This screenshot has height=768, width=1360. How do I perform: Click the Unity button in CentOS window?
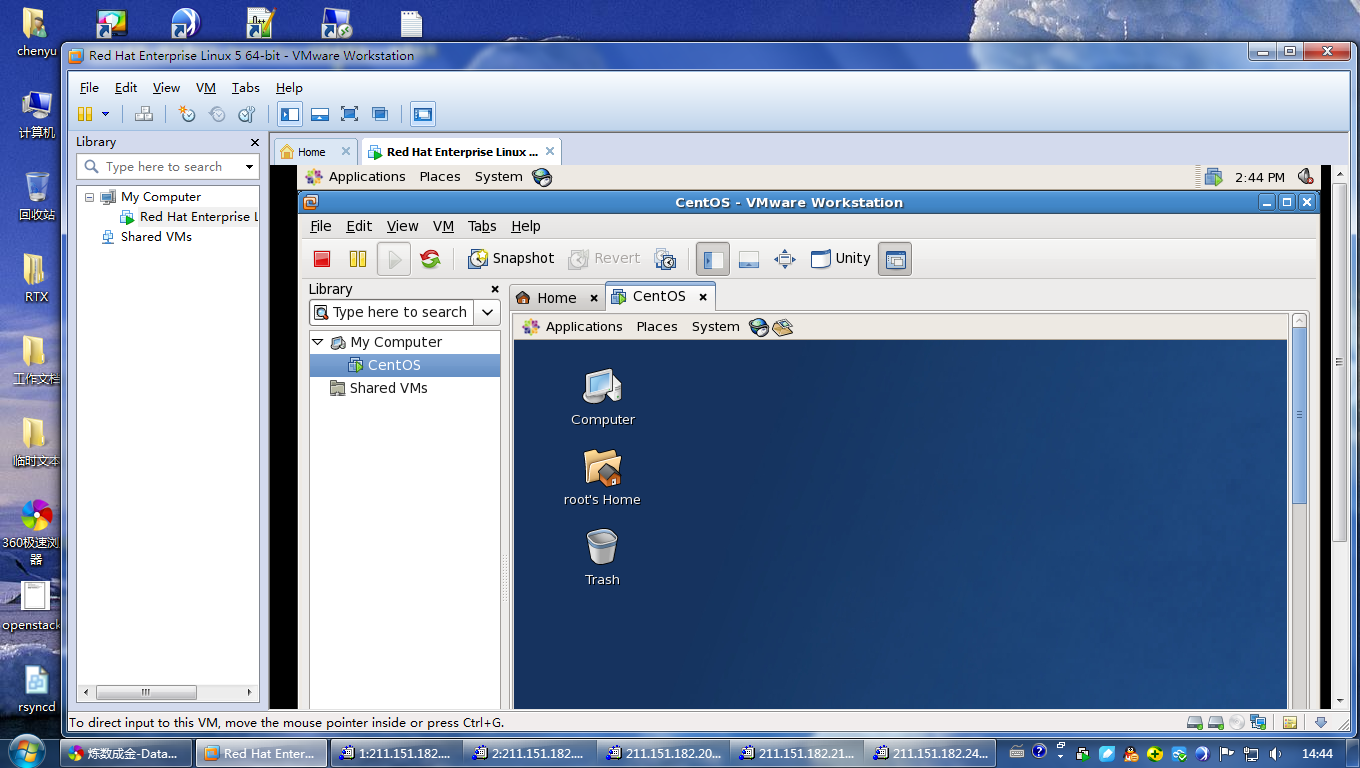(840, 258)
